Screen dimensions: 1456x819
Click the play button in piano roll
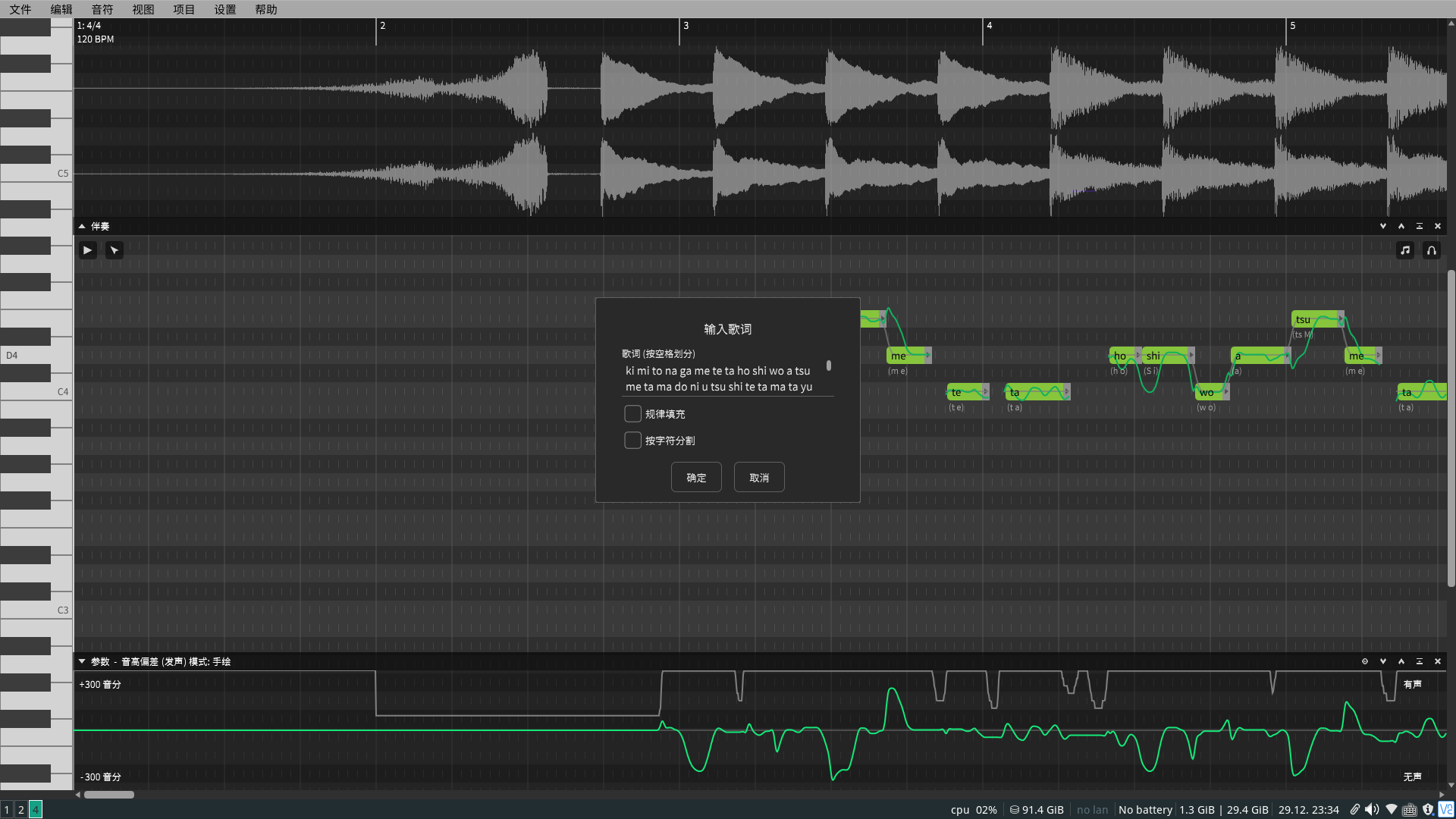[x=88, y=250]
